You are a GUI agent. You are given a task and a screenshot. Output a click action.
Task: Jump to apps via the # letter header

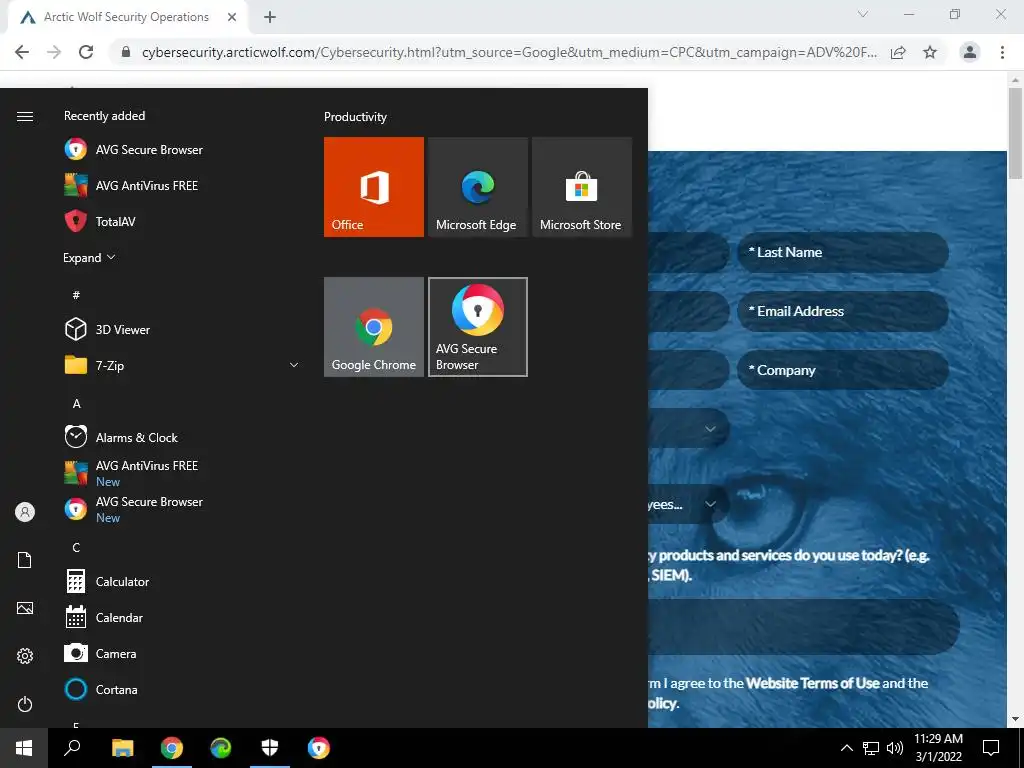pyautogui.click(x=76, y=295)
